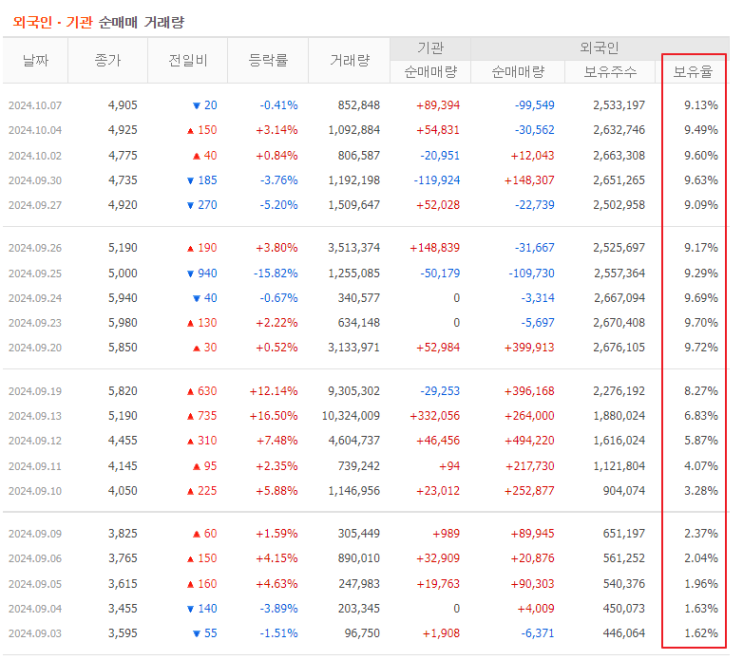Click the holding ratio 1.62%

(x=701, y=633)
